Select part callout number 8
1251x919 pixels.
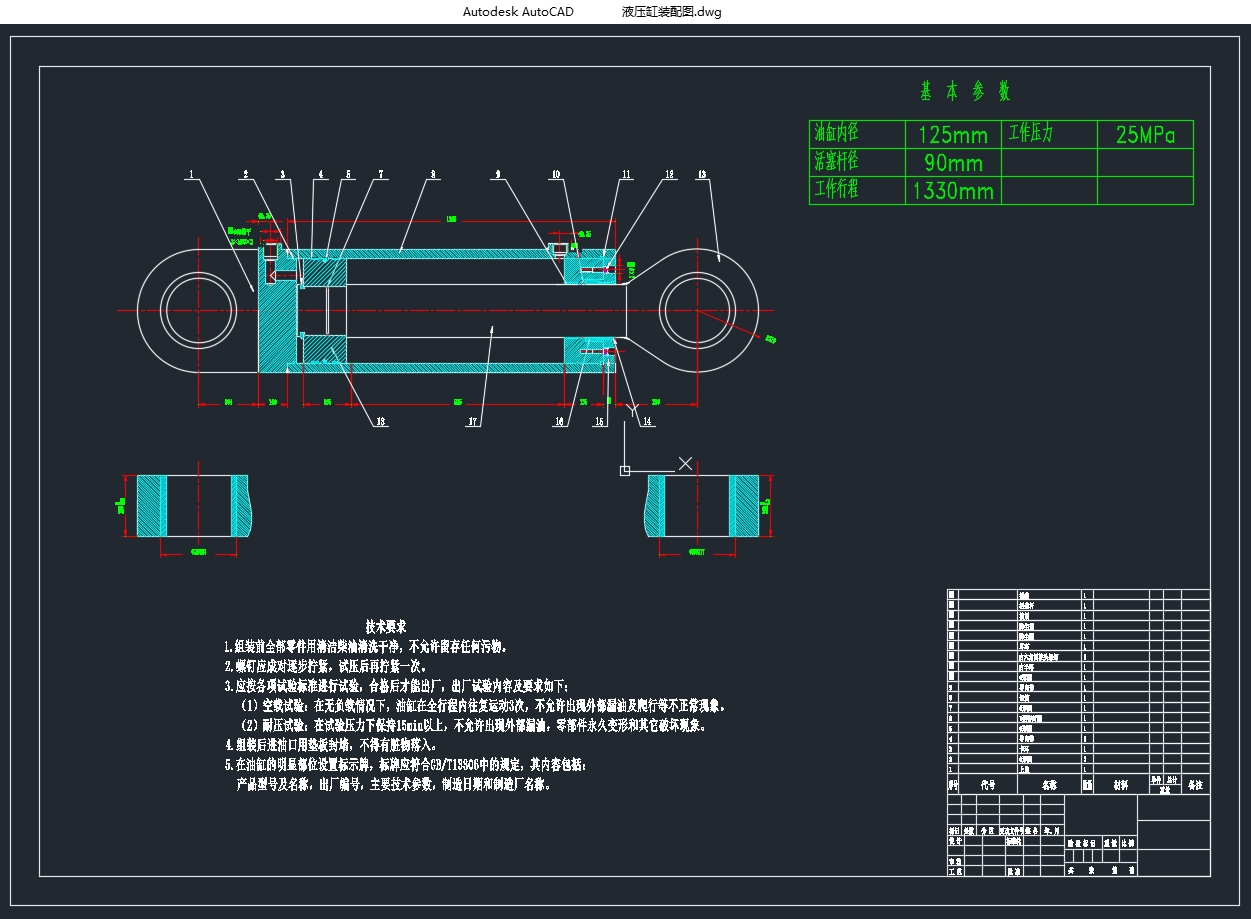click(x=433, y=174)
